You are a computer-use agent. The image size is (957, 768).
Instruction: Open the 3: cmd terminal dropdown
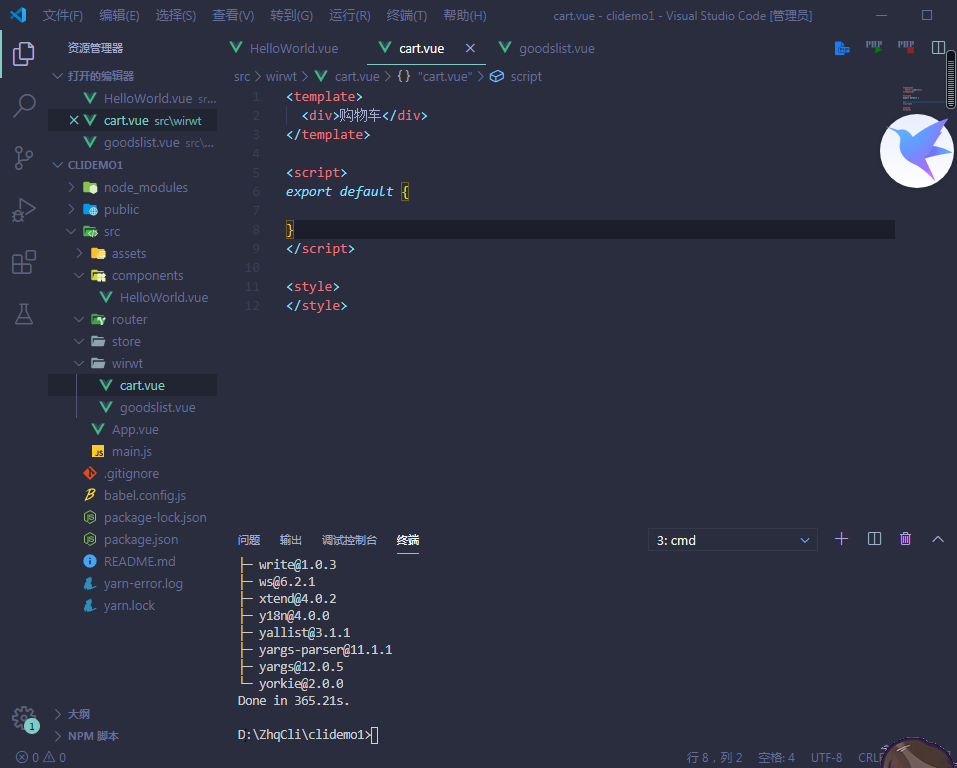click(732, 540)
